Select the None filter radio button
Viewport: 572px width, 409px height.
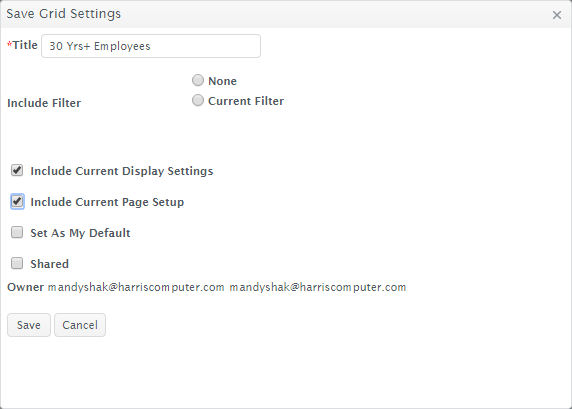(198, 80)
